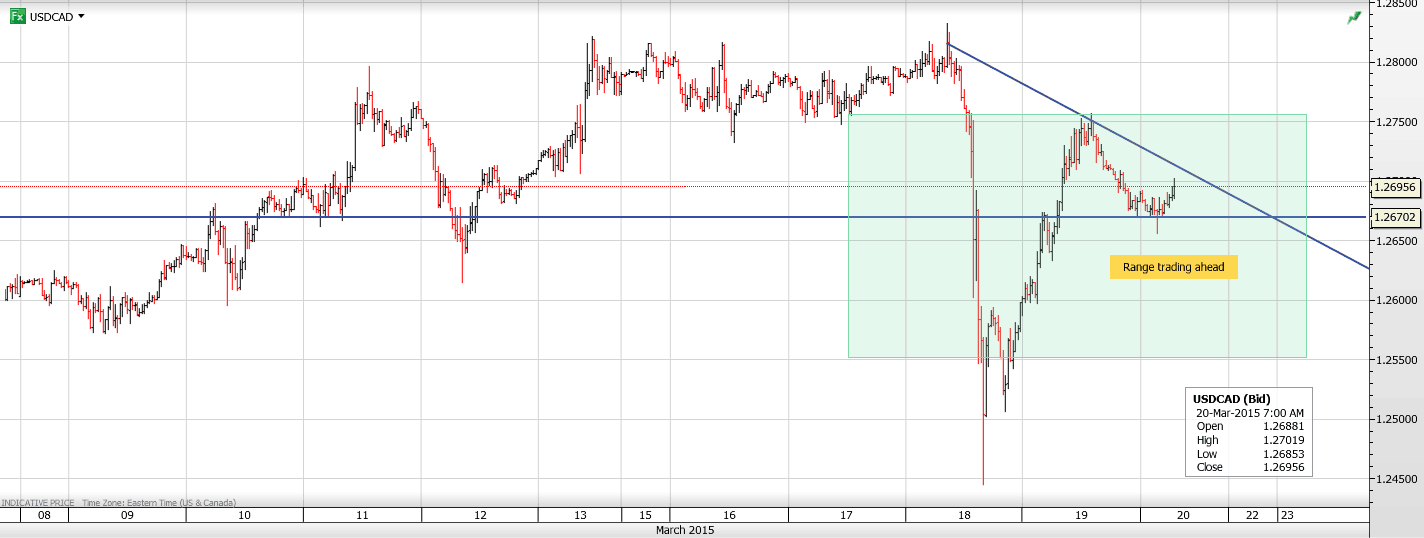
Task: Click the green Fx instrument icon
Action: (x=17, y=16)
